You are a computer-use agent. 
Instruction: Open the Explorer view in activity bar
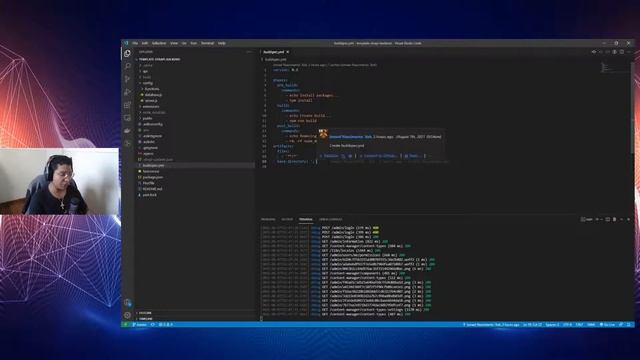tap(127, 53)
